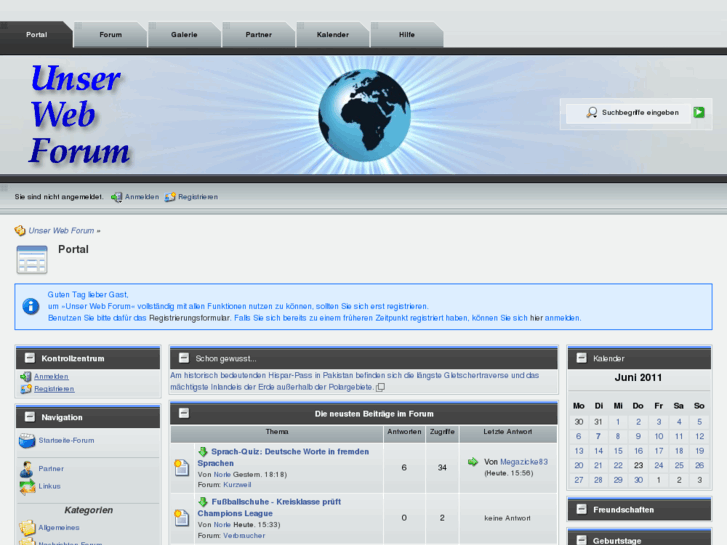Image resolution: width=727 pixels, height=545 pixels.
Task: Click the Startseite-Forum icon in Navigation
Action: [27, 441]
